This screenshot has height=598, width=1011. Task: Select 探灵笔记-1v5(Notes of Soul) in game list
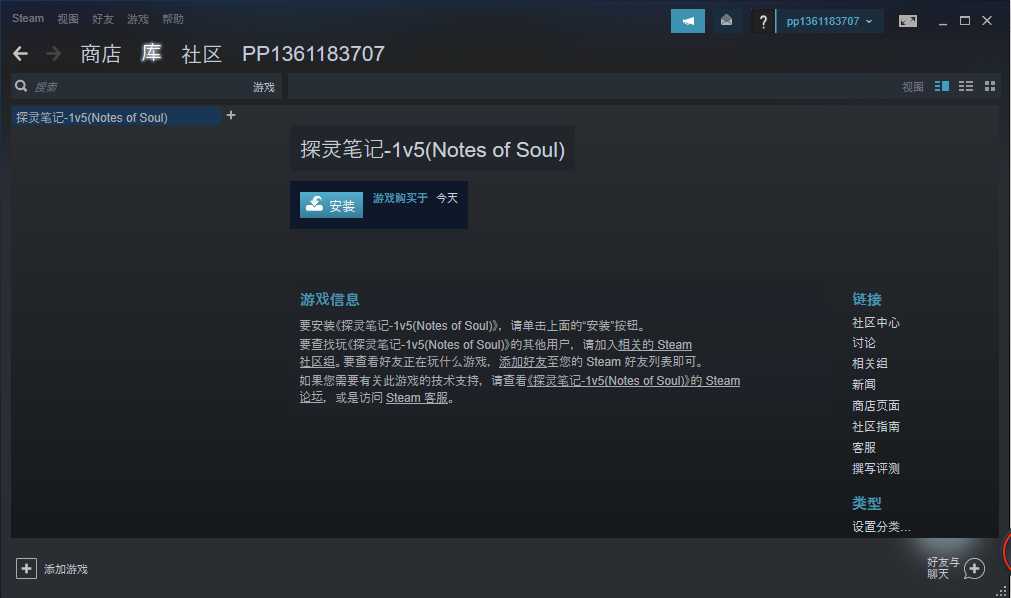point(116,117)
